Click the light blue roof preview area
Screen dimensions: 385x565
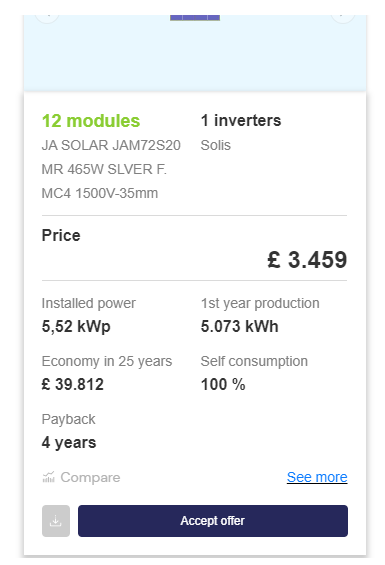(x=195, y=54)
